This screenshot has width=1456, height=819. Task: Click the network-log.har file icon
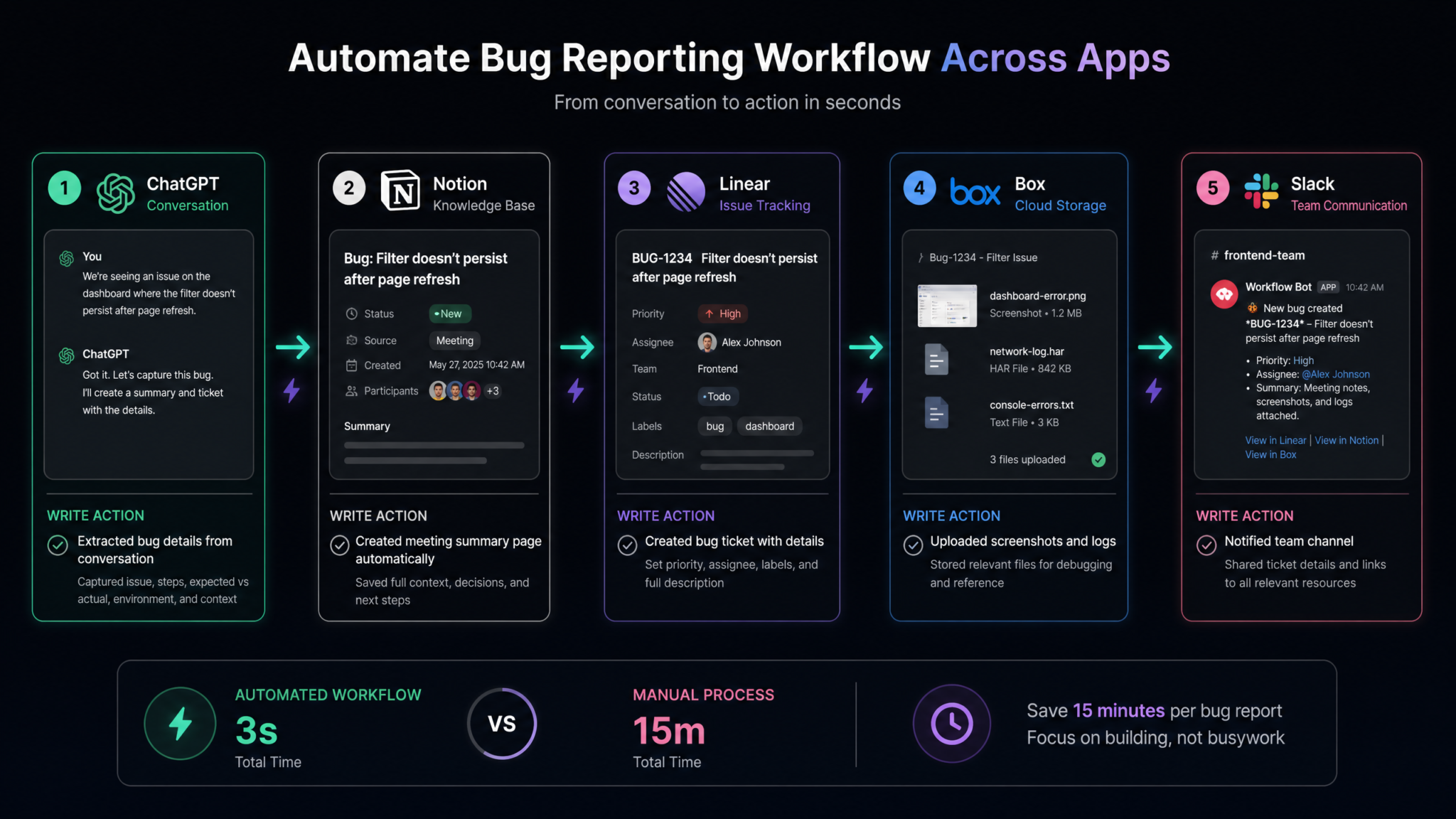[936, 359]
